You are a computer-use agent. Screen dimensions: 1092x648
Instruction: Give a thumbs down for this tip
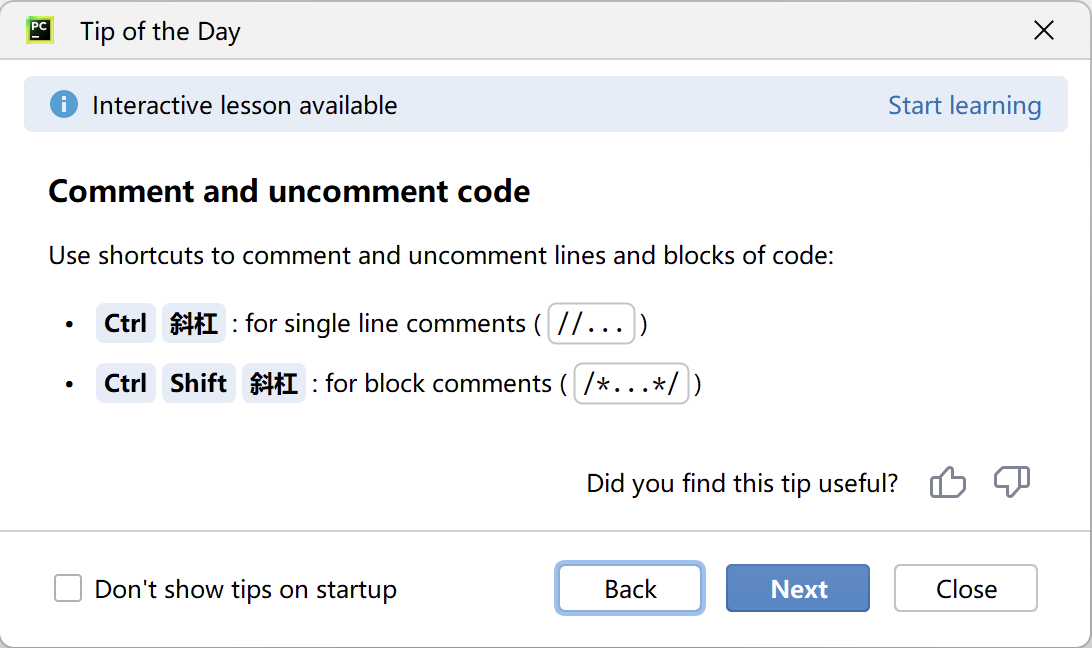(x=1012, y=483)
